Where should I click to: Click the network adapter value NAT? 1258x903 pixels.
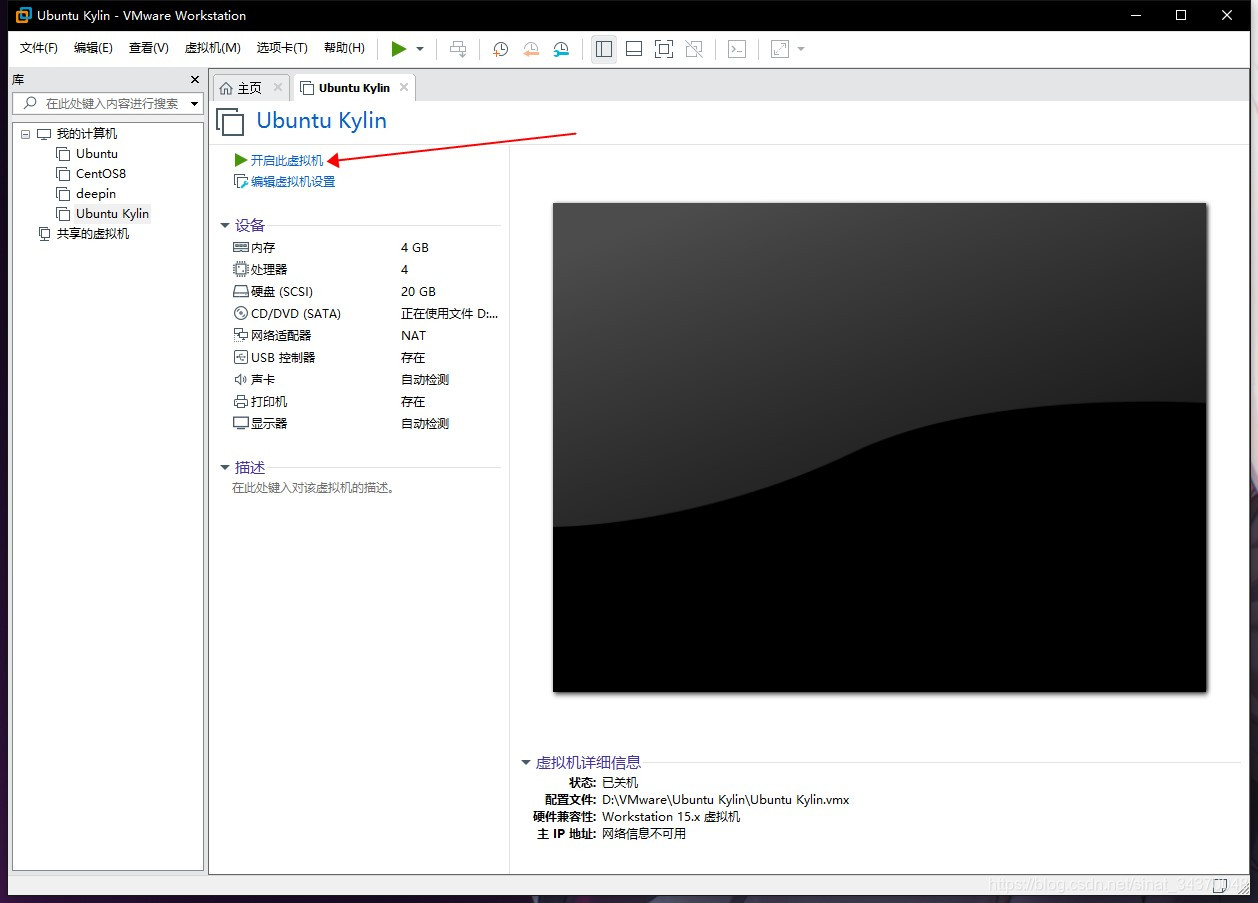point(414,336)
